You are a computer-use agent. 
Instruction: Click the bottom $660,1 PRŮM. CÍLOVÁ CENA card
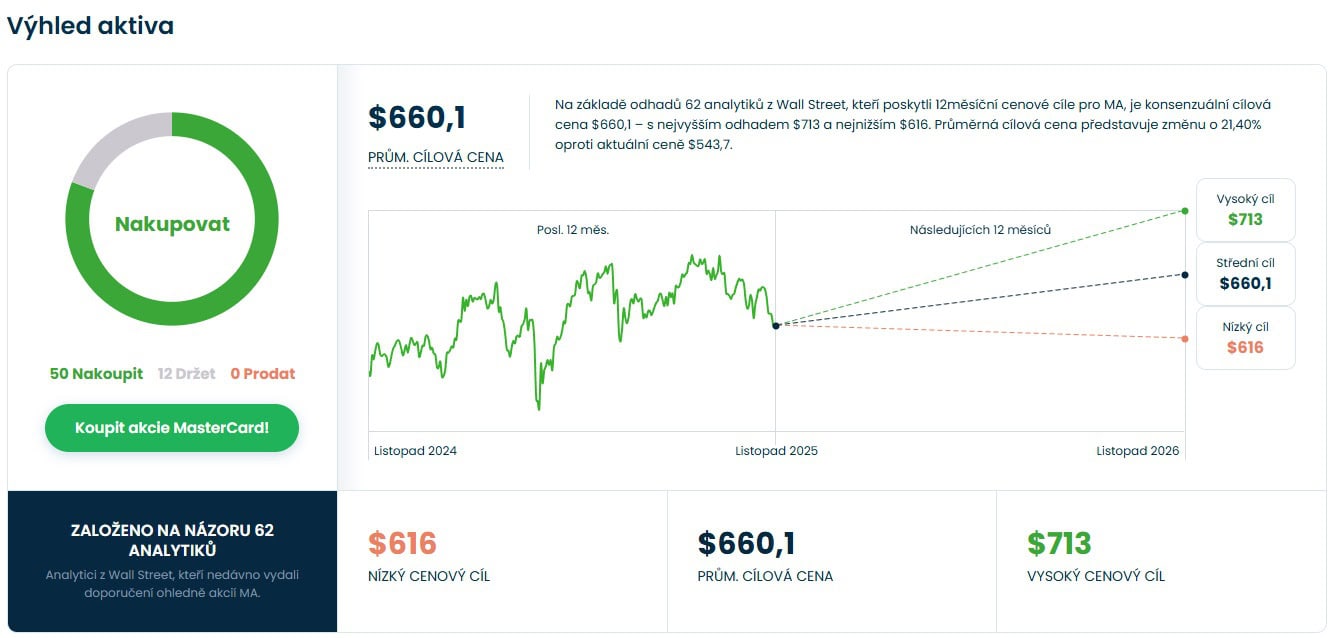tap(831, 561)
